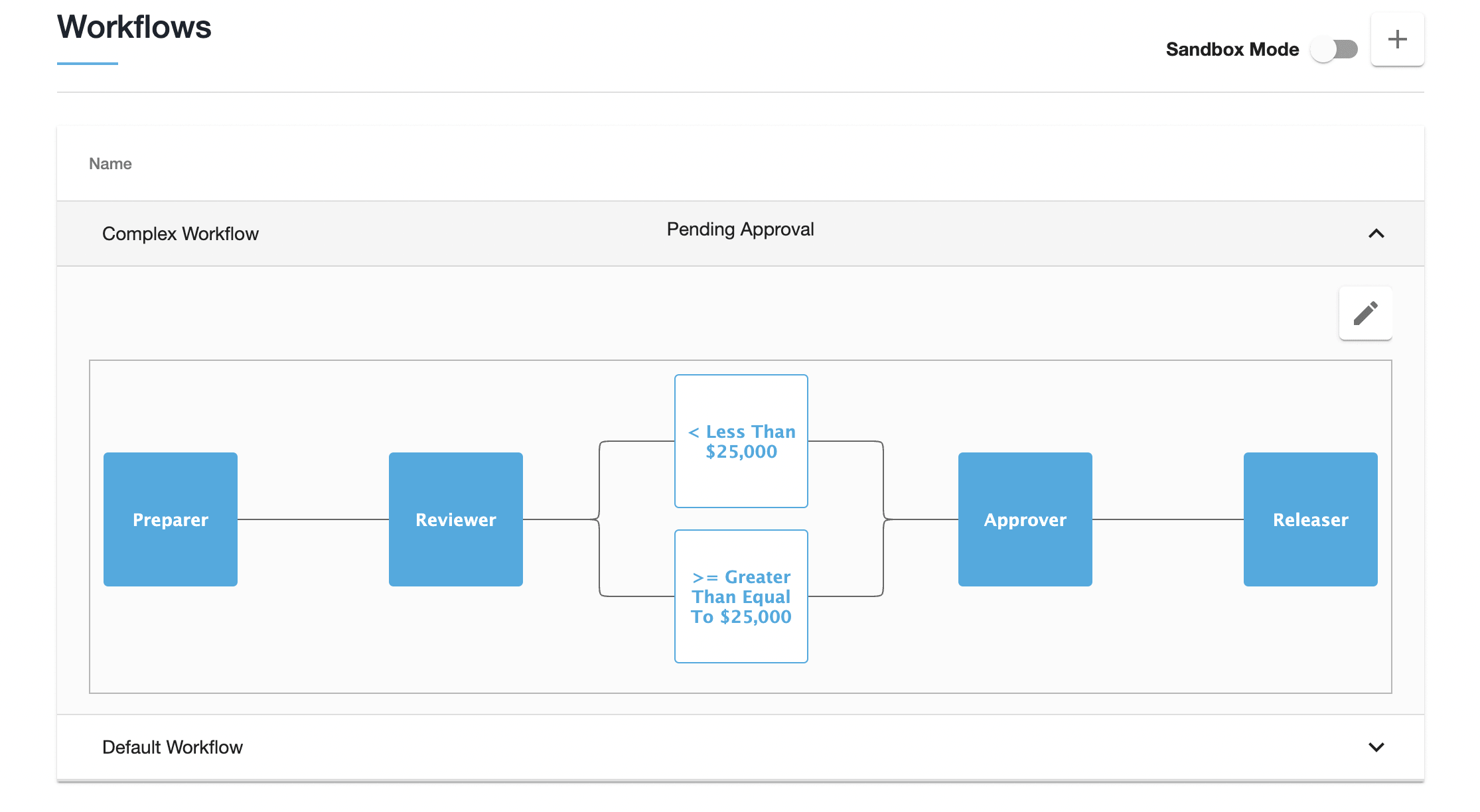This screenshot has width=1480, height=812.
Task: Click the Name column header
Action: click(x=110, y=163)
